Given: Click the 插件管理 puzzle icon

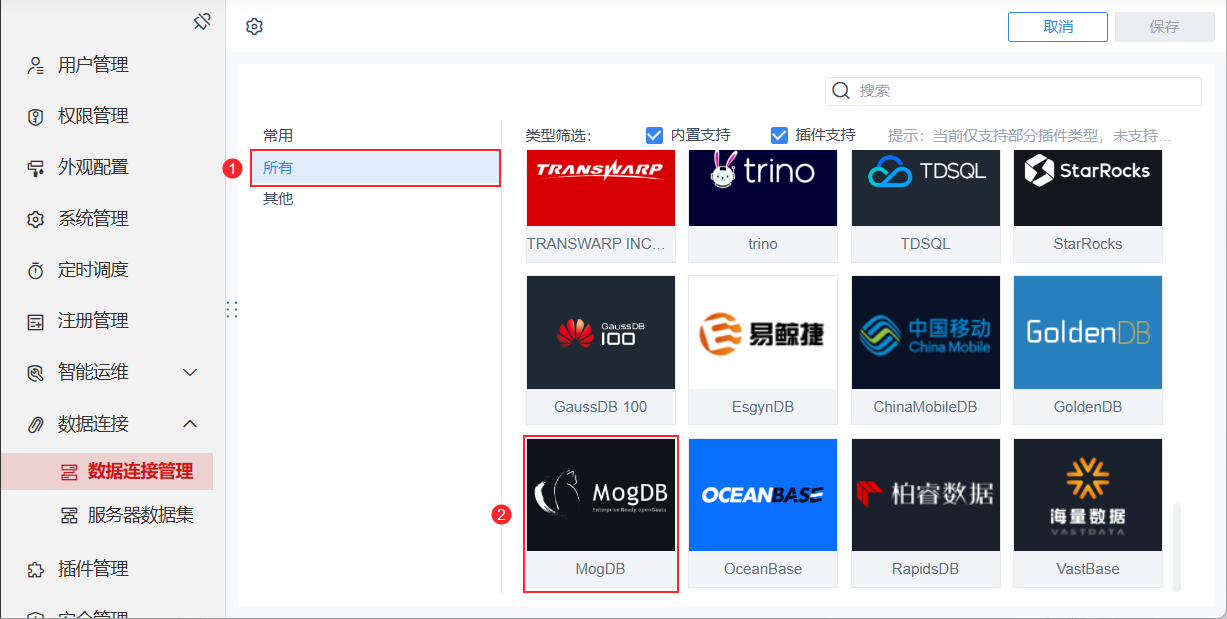Looking at the screenshot, I should 36,569.
